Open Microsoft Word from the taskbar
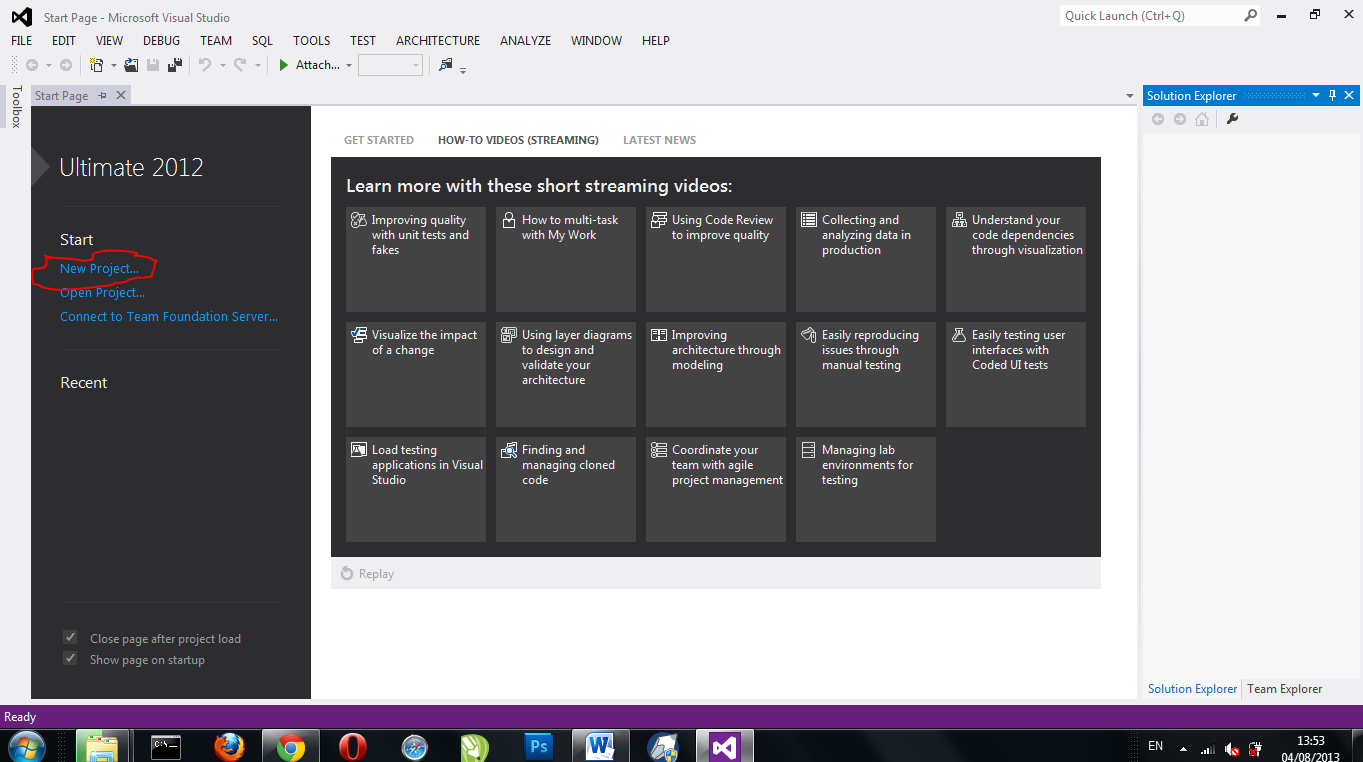The height and width of the screenshot is (762, 1363). pyautogui.click(x=600, y=746)
